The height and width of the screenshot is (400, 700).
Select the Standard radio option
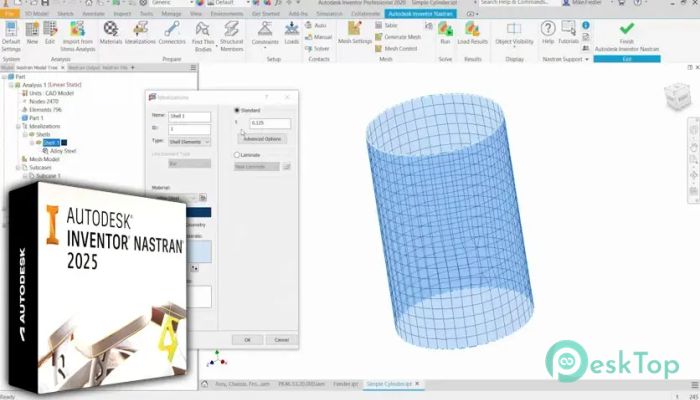237,110
